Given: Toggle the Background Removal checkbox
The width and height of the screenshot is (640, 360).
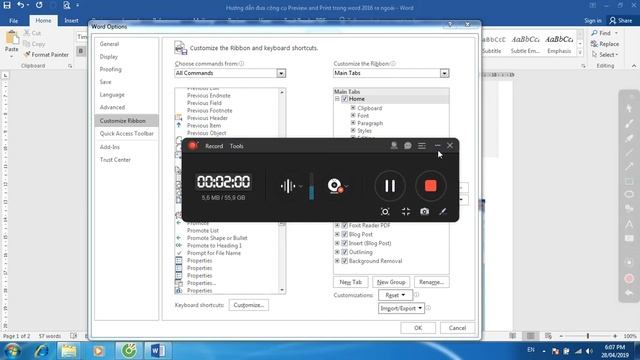Looking at the screenshot, I should coord(344,261).
